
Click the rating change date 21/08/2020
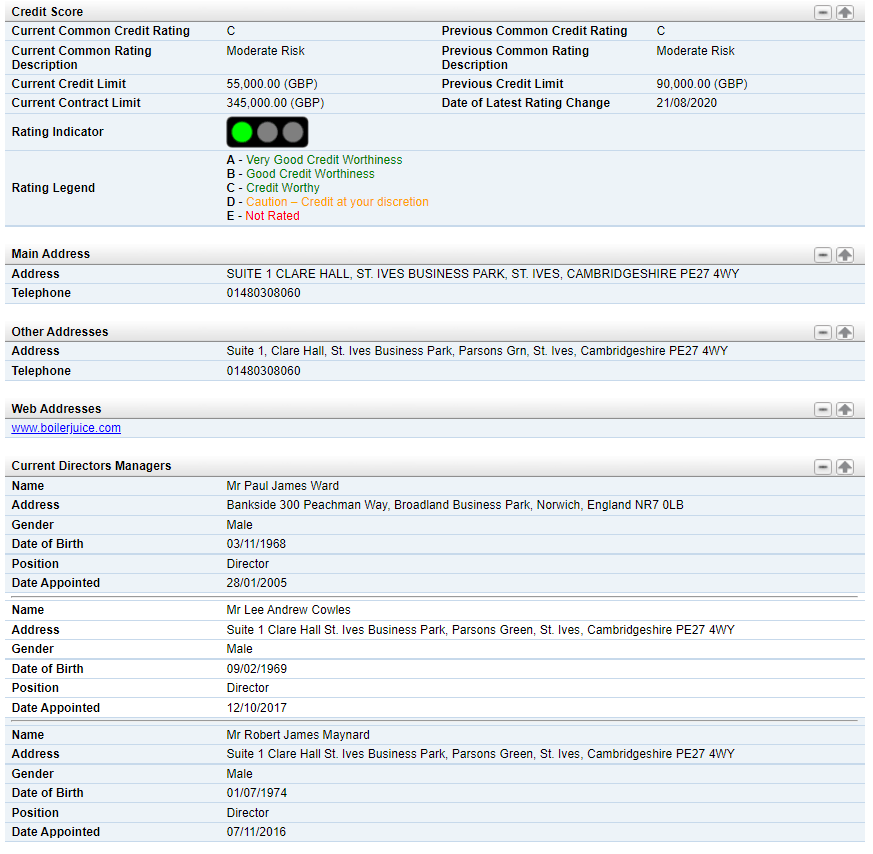pyautogui.click(x=686, y=103)
